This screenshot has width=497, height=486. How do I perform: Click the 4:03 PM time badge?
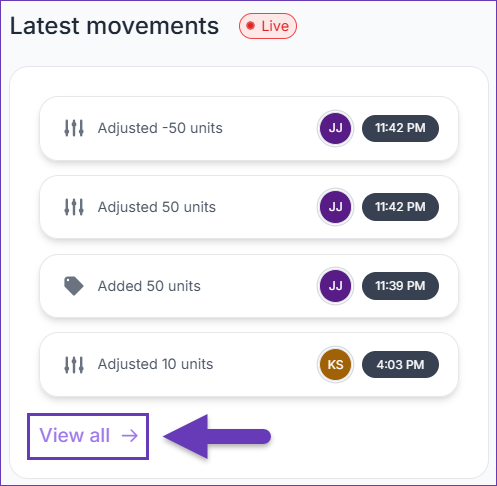pyautogui.click(x=400, y=365)
